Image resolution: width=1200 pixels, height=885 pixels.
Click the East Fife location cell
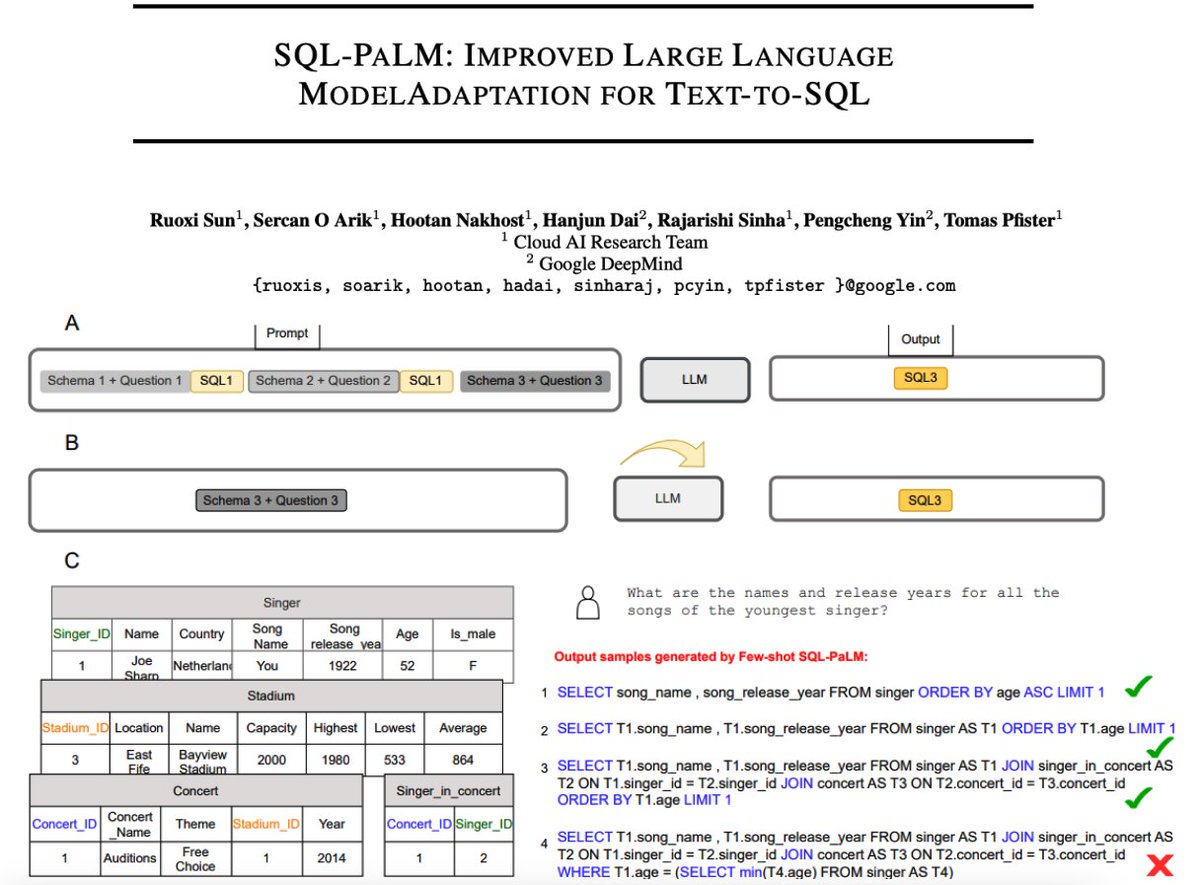(x=139, y=760)
